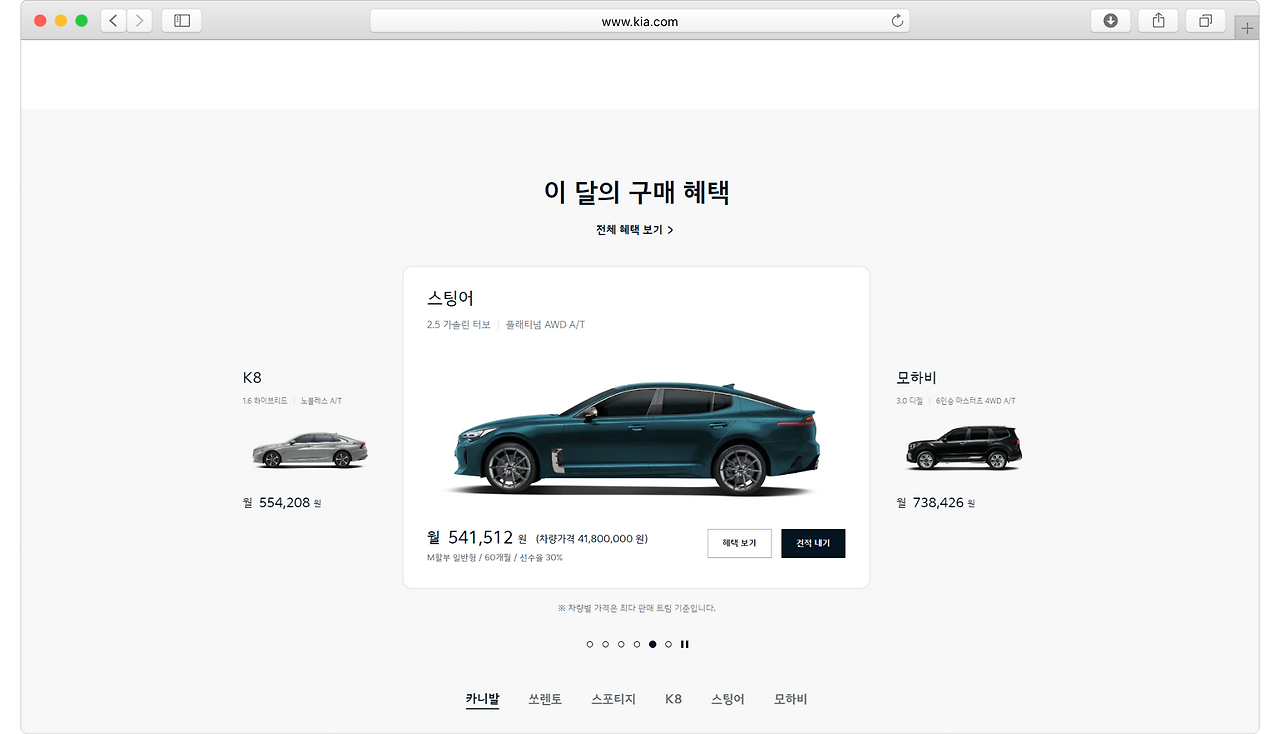
Task: Switch to the 모하비 tab at bottom
Action: coord(791,699)
